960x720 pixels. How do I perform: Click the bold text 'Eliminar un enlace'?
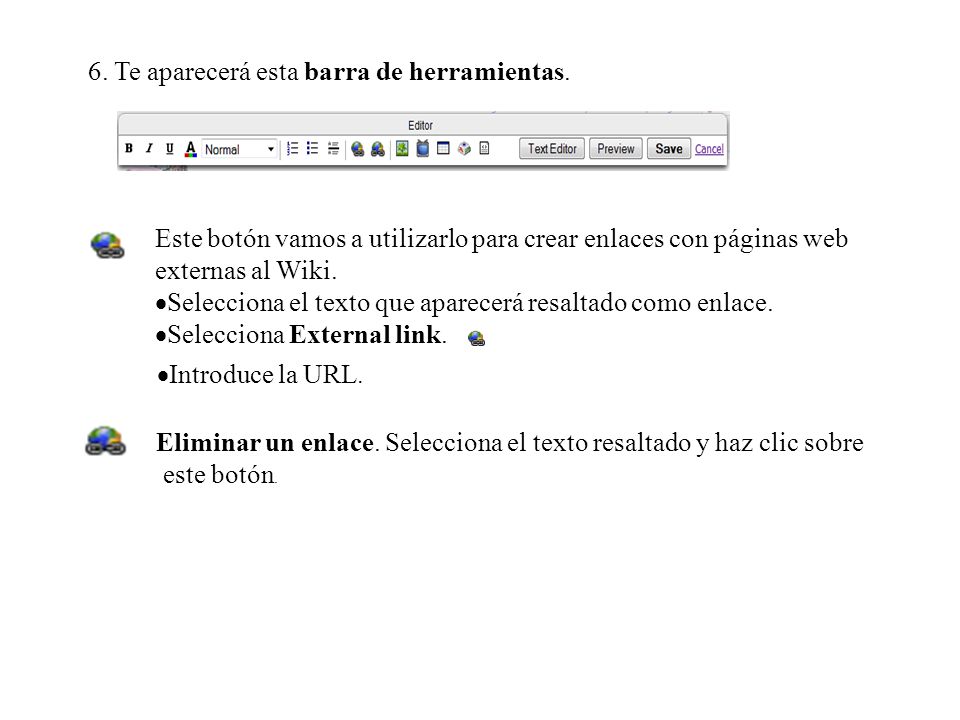tap(265, 443)
